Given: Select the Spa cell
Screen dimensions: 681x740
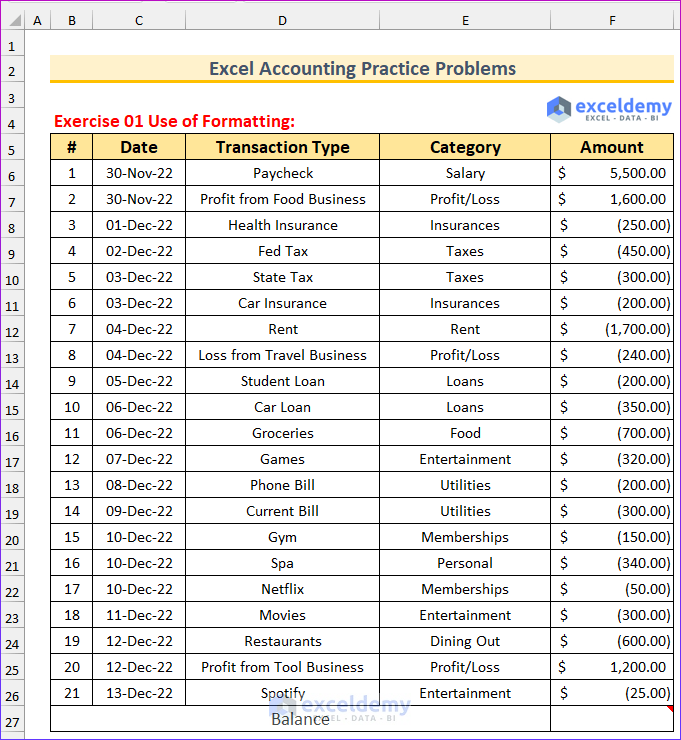Looking at the screenshot, I should [x=282, y=563].
